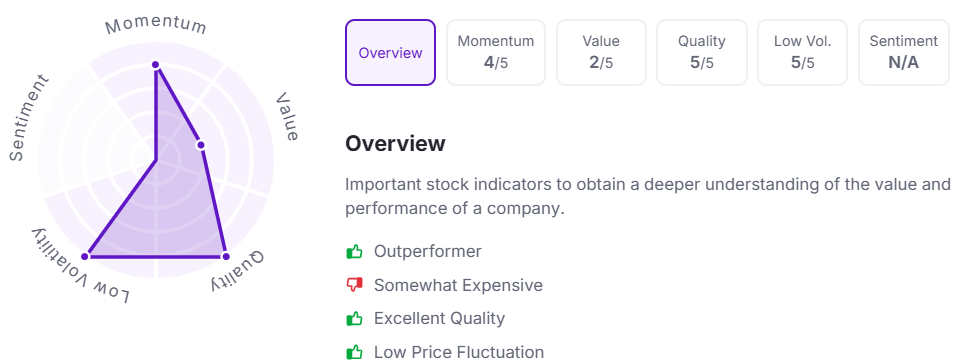958x364 pixels.
Task: Click the Momentum data point on radar chart
Action: [x=156, y=65]
